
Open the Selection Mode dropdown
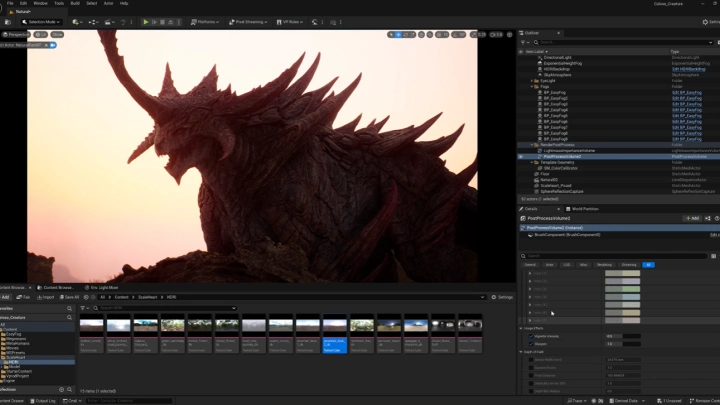41,22
